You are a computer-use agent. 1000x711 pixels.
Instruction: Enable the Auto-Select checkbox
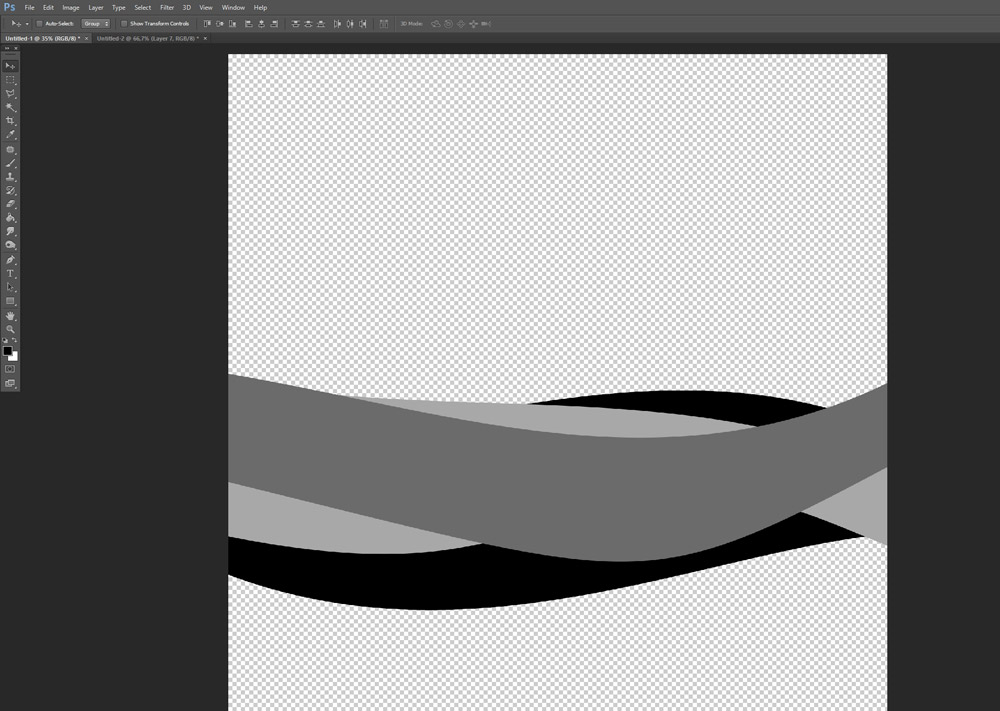(x=39, y=23)
